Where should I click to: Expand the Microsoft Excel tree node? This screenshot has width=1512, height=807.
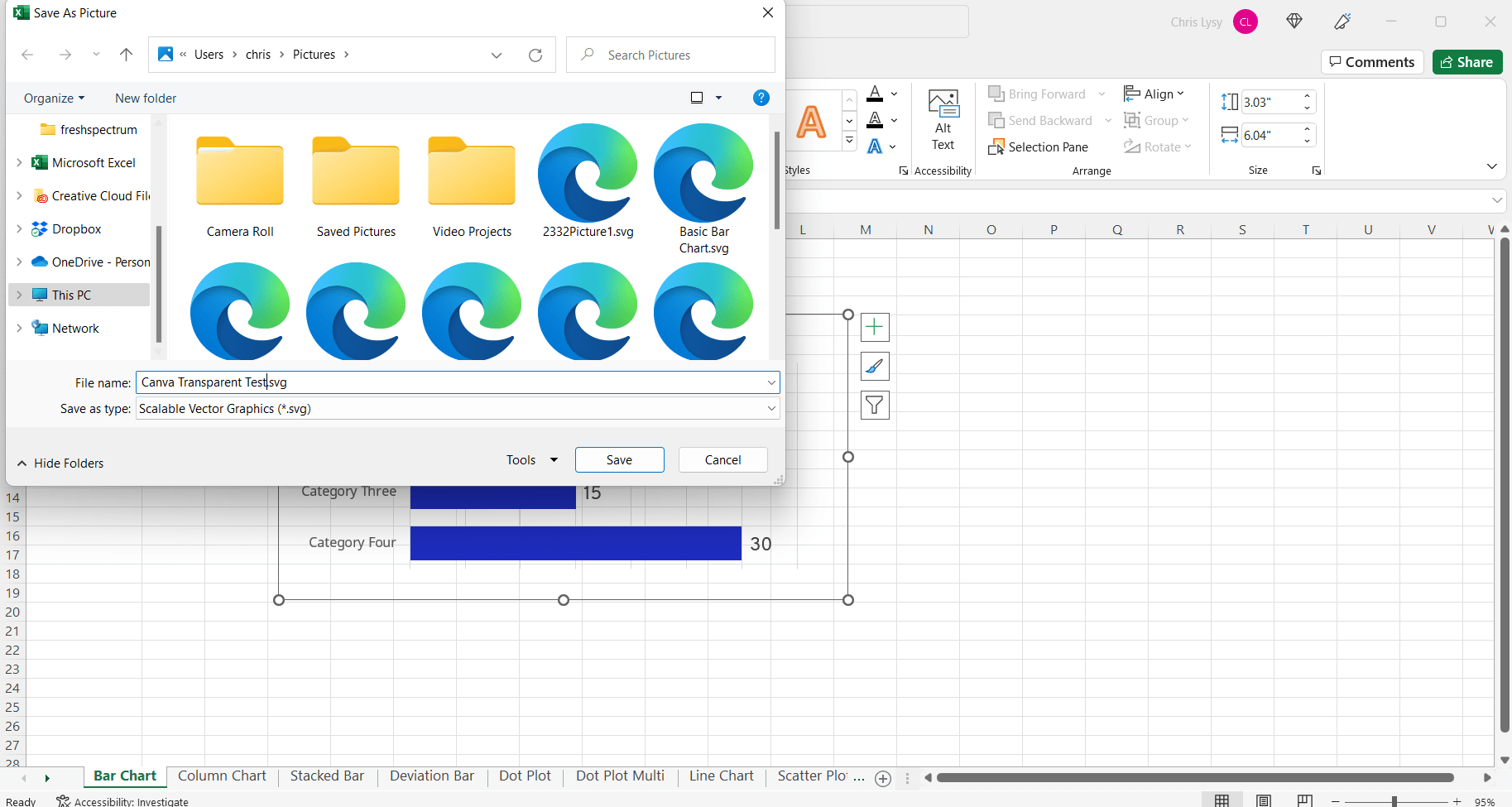(x=19, y=162)
